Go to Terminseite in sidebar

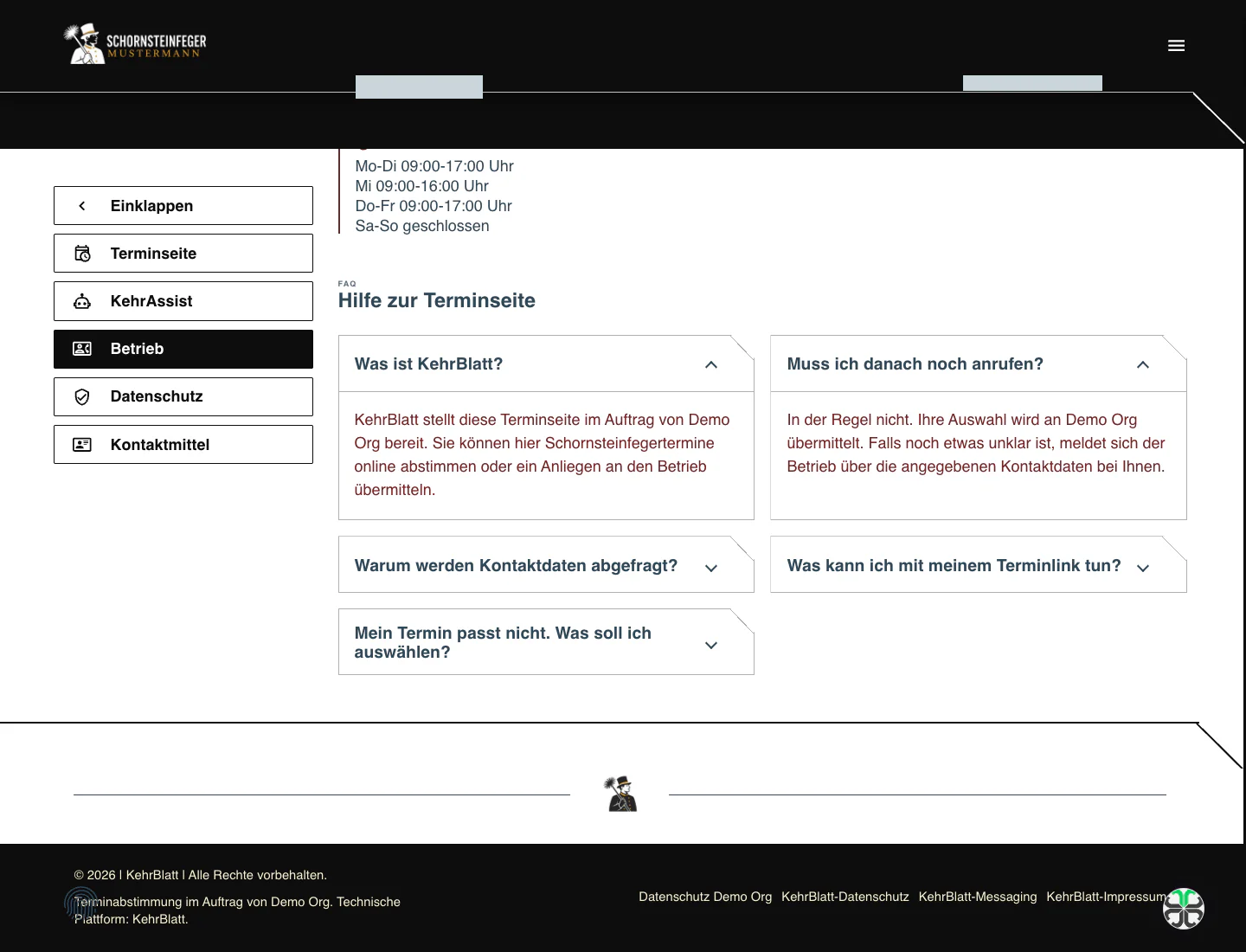(x=183, y=254)
